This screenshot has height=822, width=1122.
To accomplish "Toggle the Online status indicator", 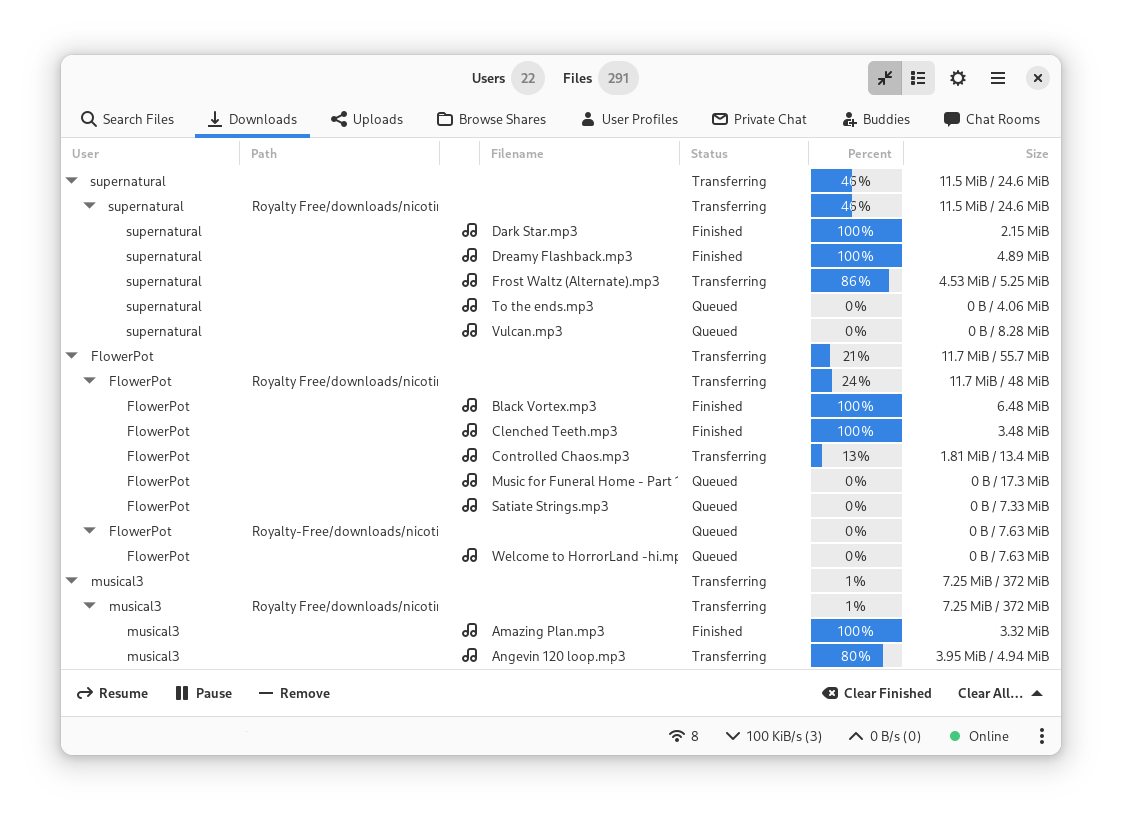I will [978, 736].
